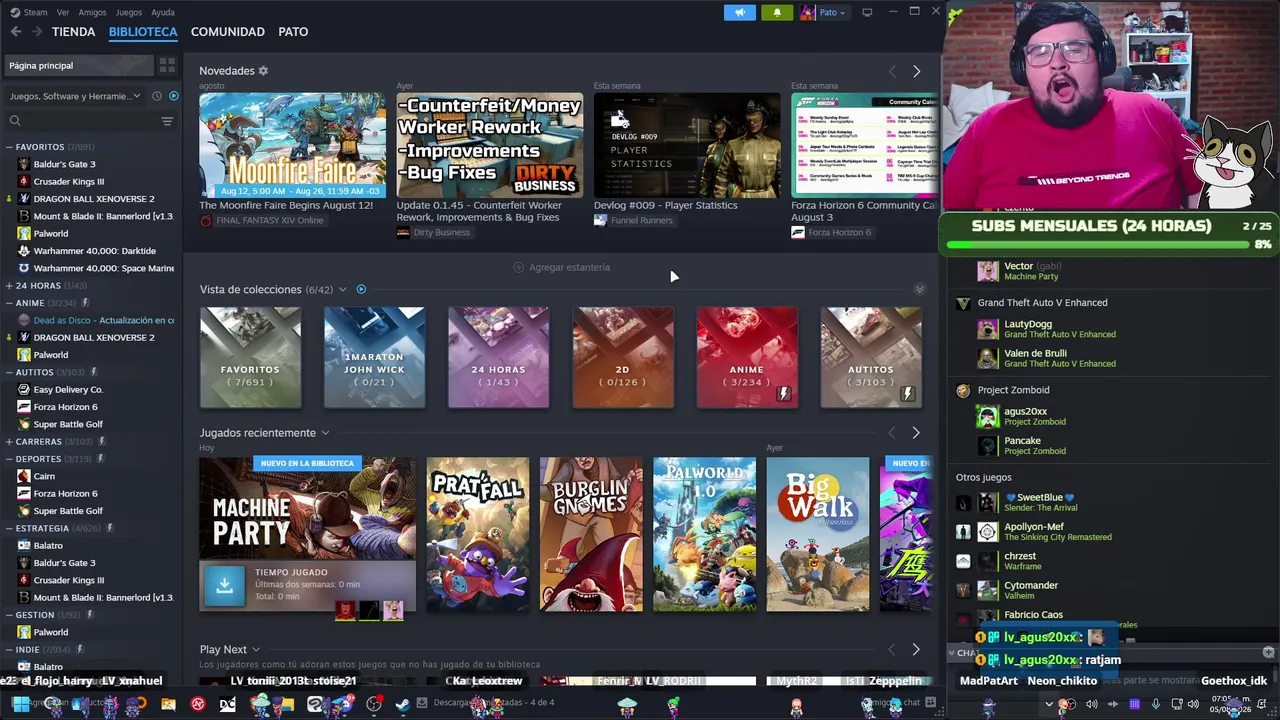Expand the 24 HORAS category

pyautogui.click(x=9, y=286)
